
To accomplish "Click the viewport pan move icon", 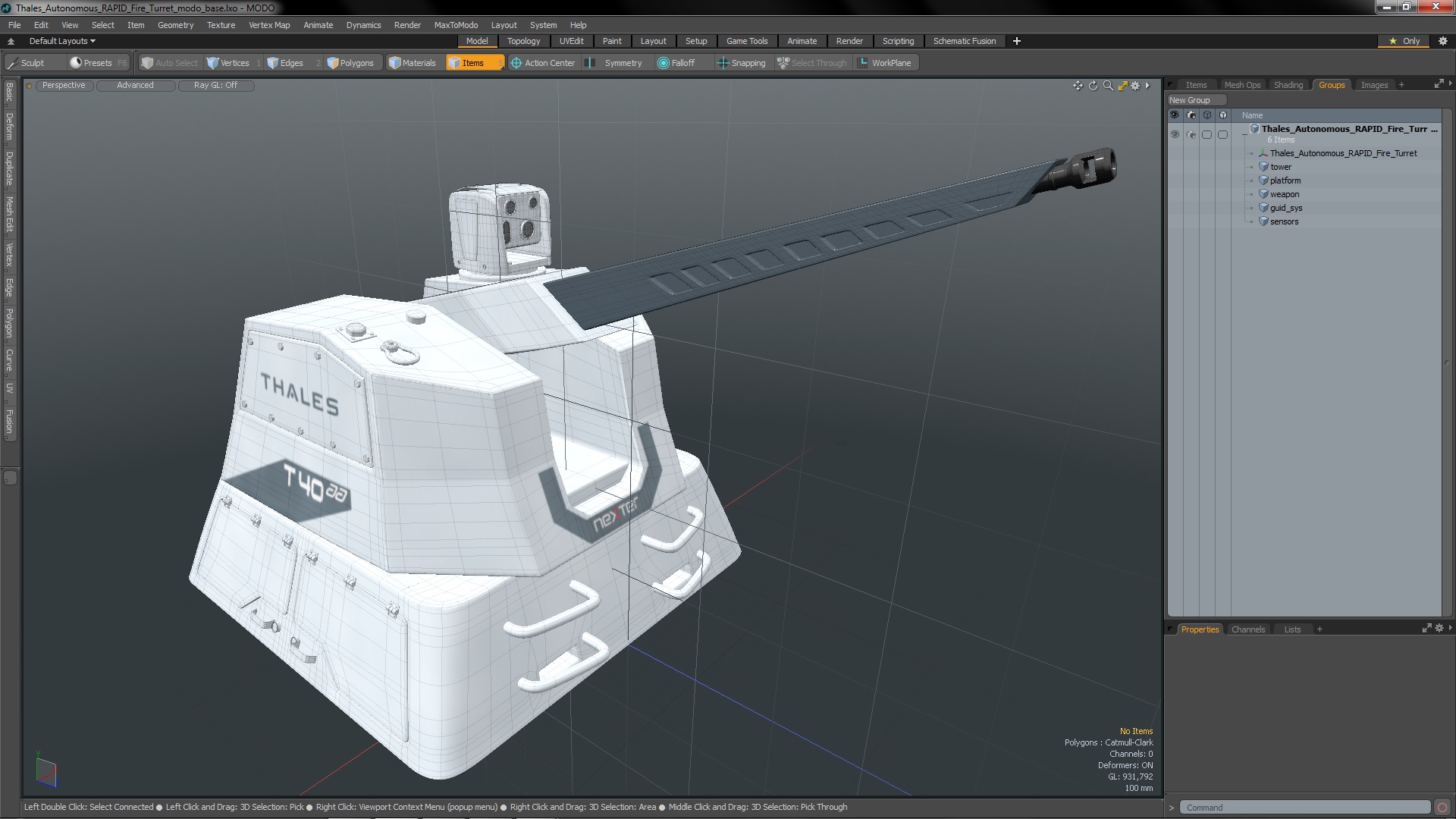I will coord(1078,86).
